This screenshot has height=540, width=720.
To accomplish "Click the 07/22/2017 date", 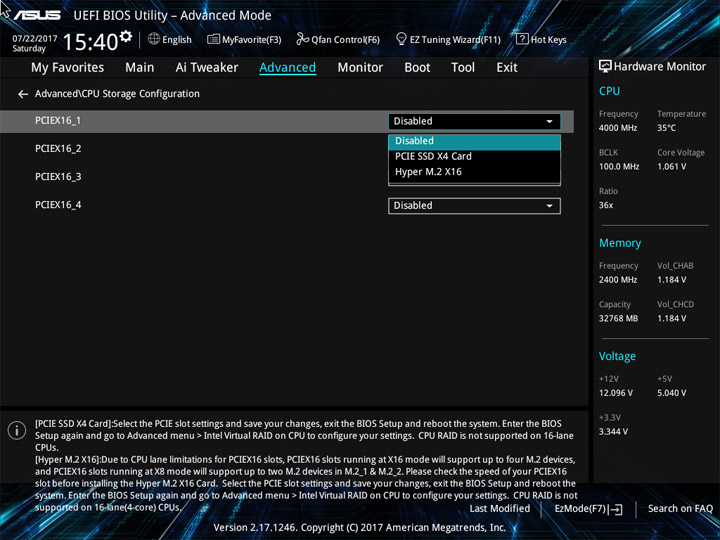I will coord(35,39).
